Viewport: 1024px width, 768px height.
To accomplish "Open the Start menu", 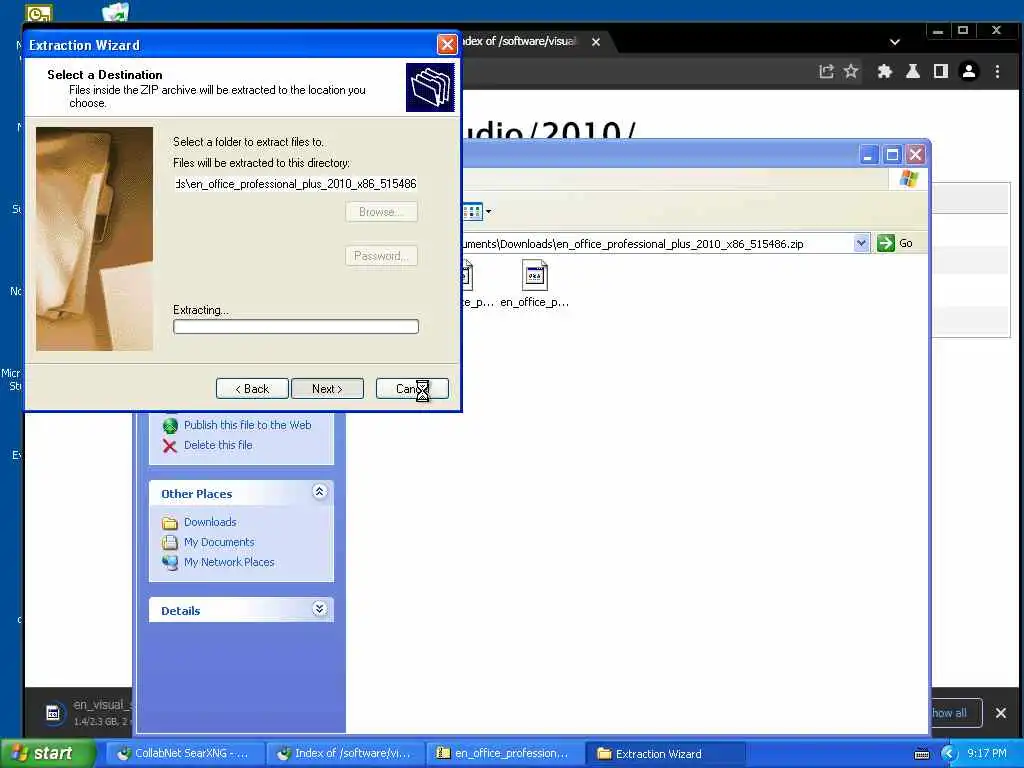I will click(x=47, y=754).
